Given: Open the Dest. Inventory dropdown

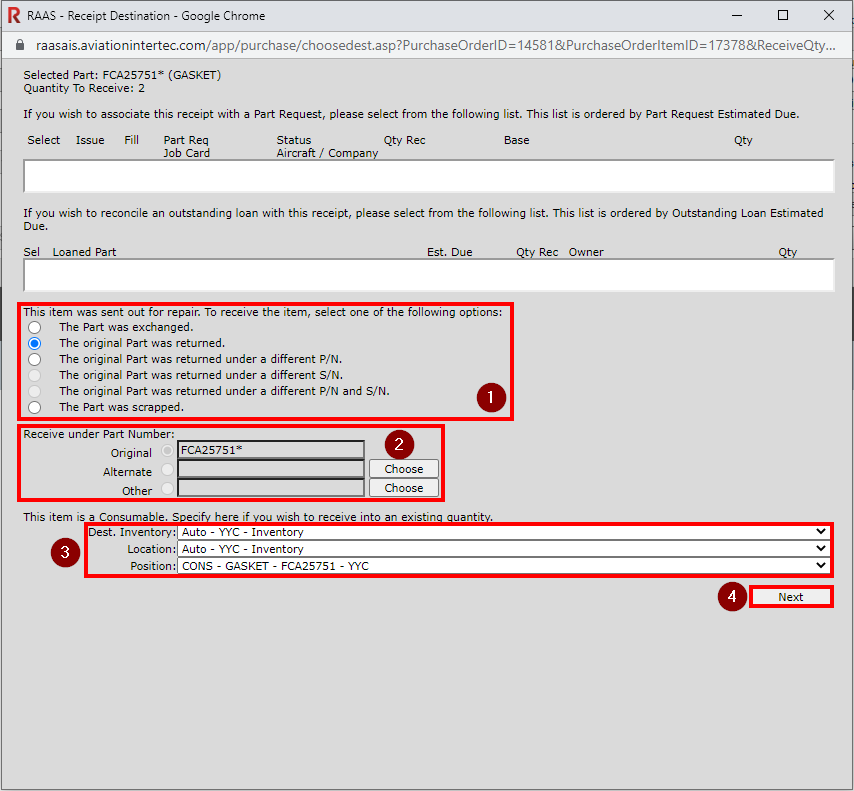Looking at the screenshot, I should coord(504,533).
